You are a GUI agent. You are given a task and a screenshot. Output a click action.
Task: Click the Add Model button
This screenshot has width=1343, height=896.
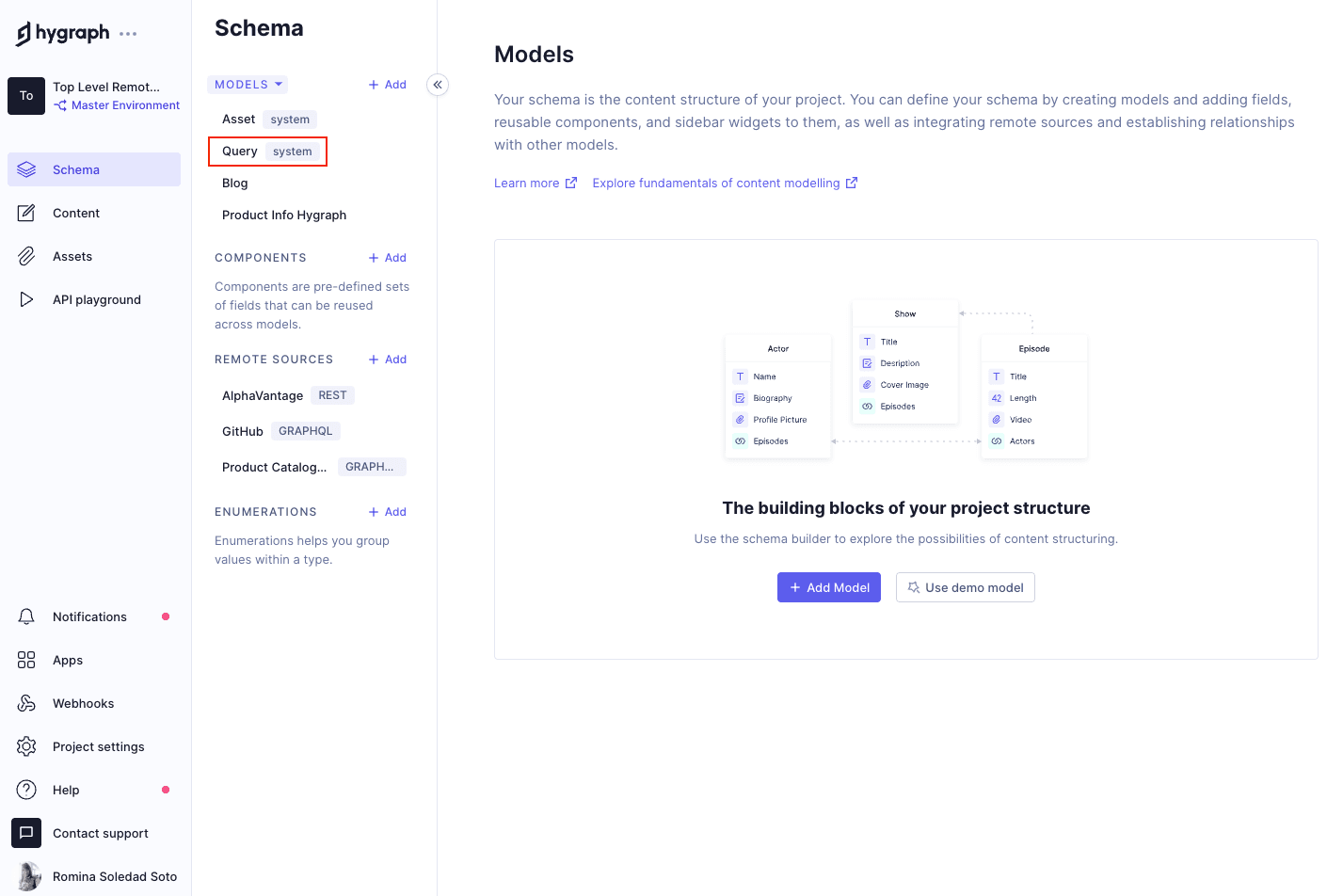[x=828, y=587]
